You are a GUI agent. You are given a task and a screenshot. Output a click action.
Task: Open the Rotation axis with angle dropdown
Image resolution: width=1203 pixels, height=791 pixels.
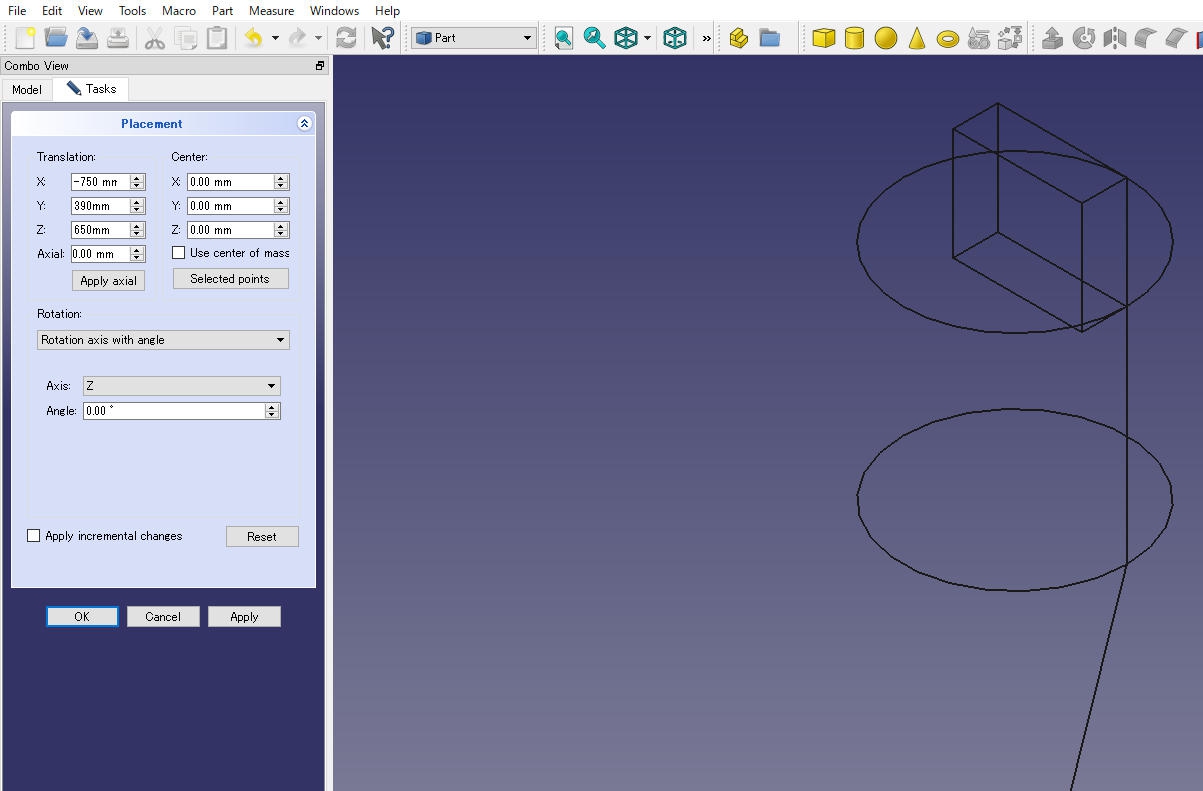click(163, 340)
